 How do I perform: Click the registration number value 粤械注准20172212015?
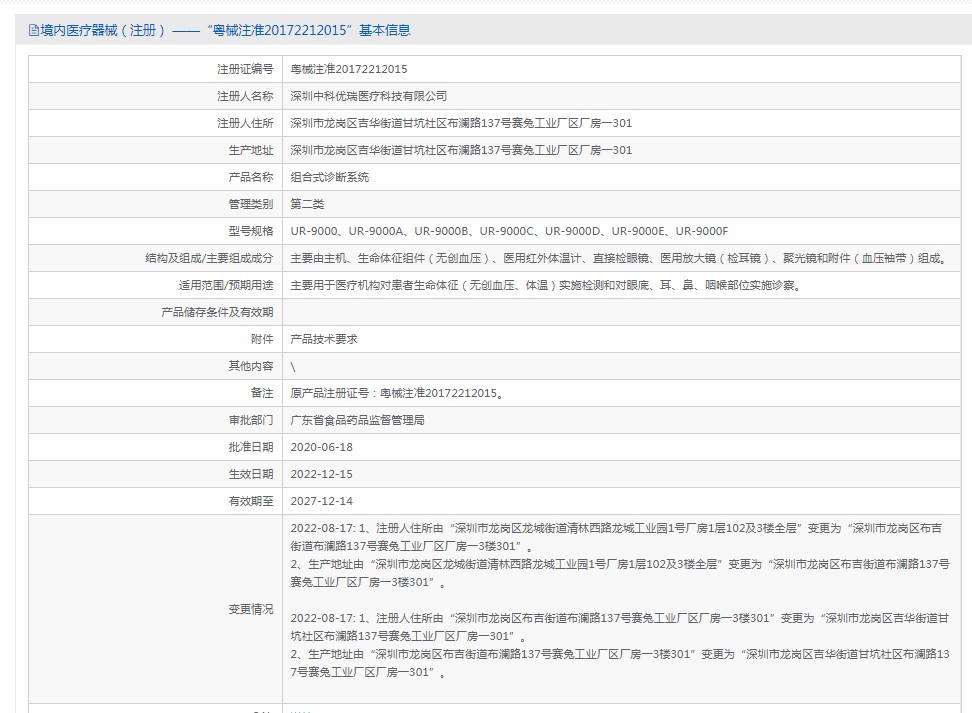348,69
